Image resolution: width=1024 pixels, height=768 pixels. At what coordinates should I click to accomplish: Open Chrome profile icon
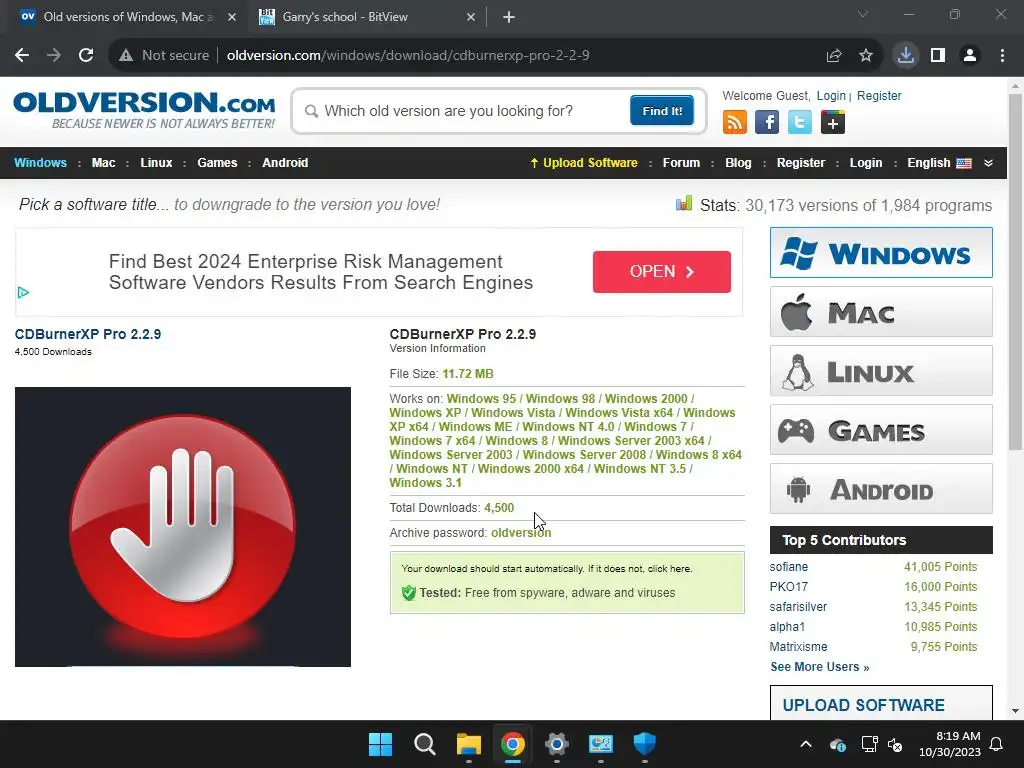(x=970, y=56)
